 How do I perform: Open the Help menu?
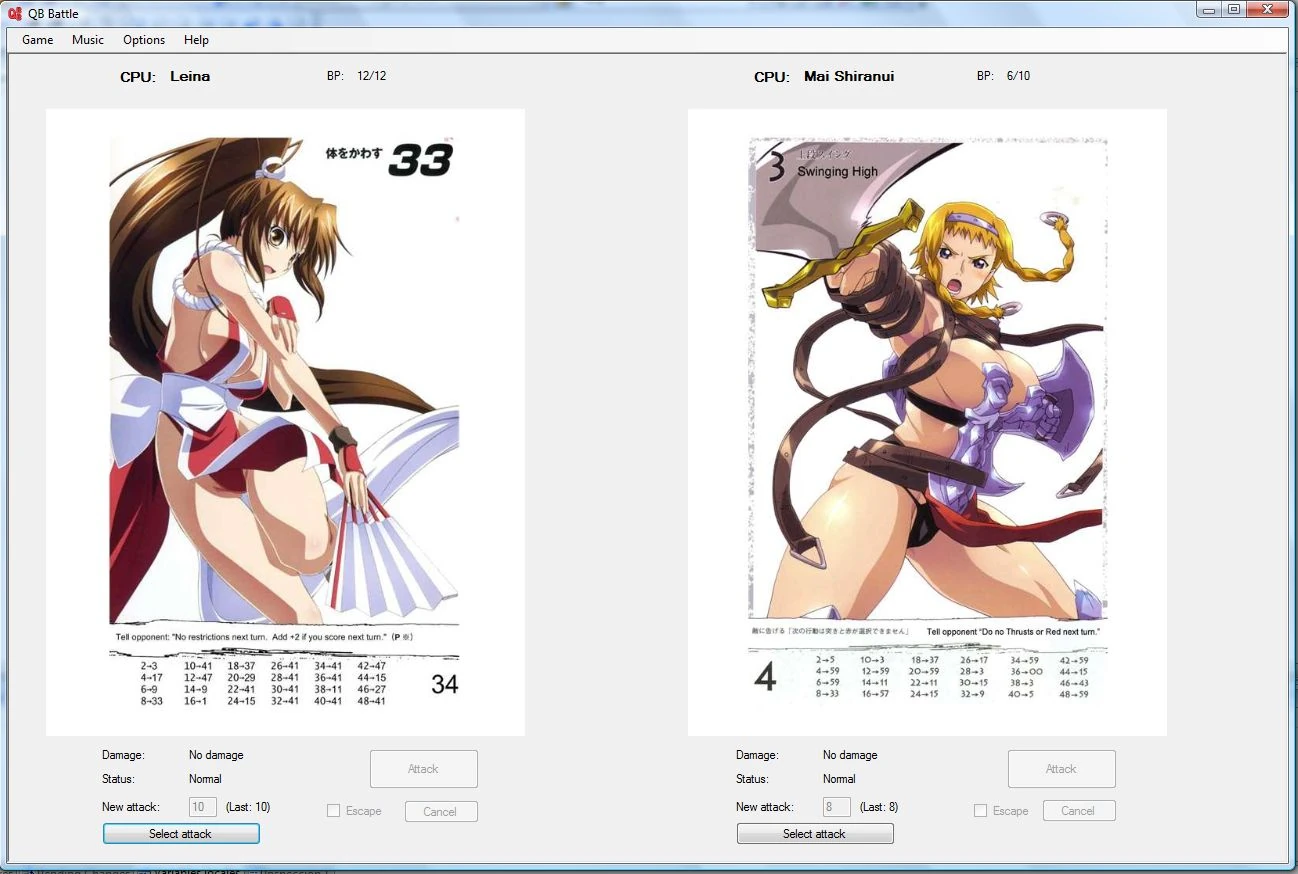196,40
